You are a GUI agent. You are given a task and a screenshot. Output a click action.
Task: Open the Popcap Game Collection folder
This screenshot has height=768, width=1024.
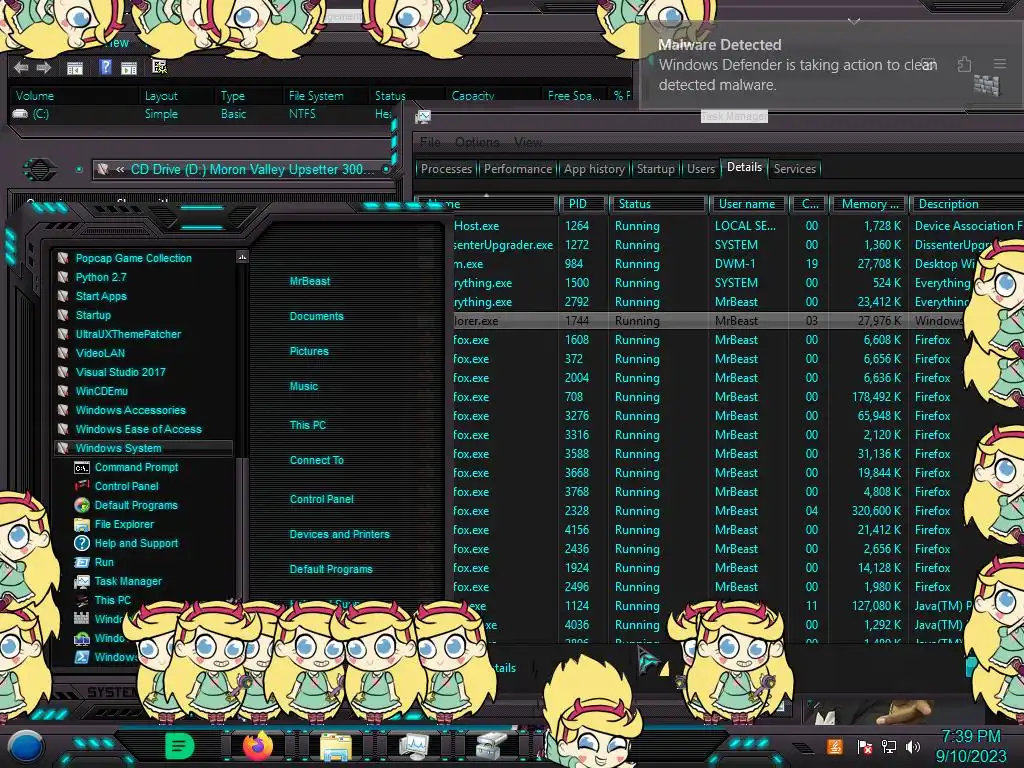(x=133, y=258)
